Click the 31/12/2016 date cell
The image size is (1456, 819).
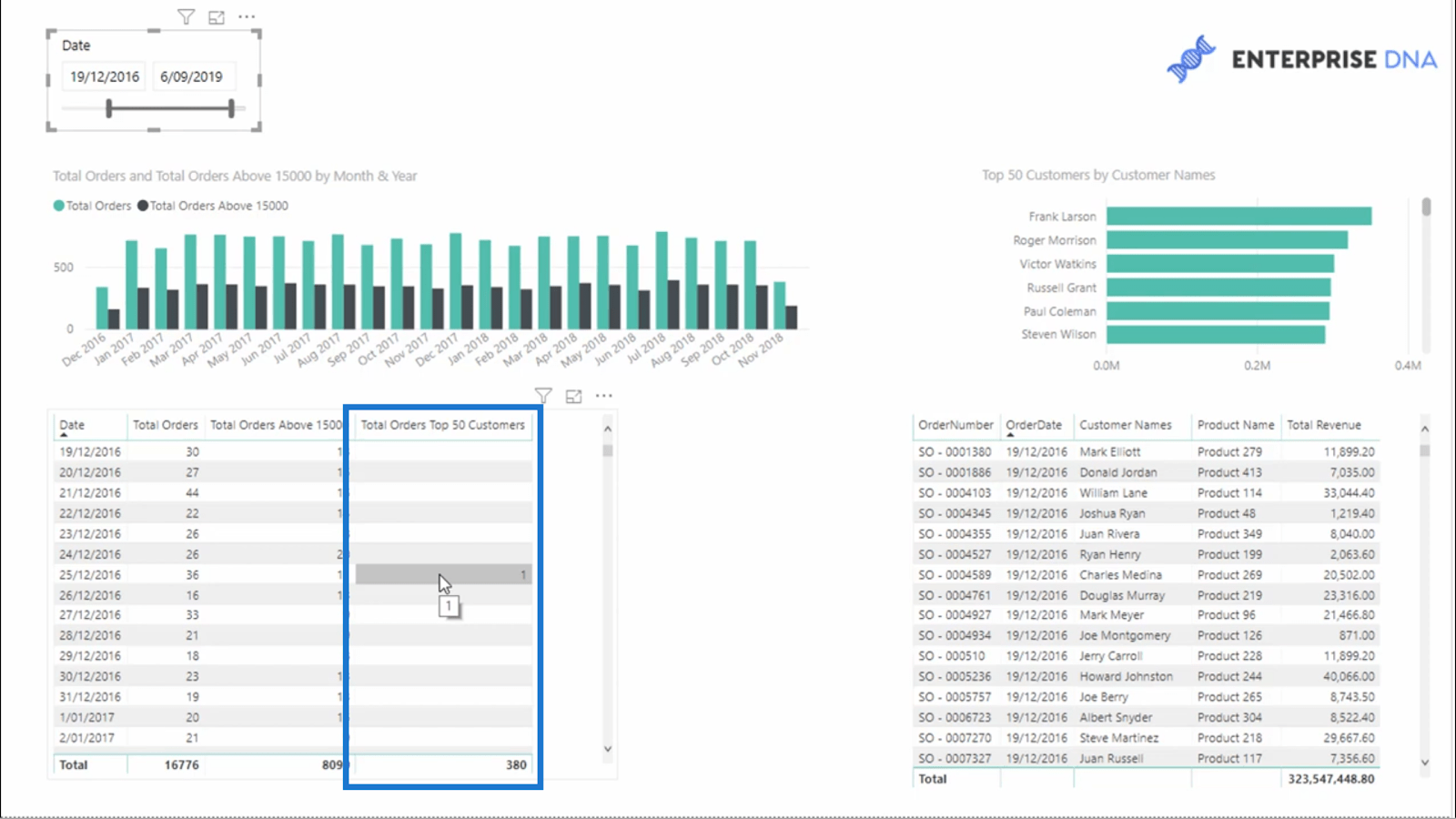pyautogui.click(x=90, y=697)
